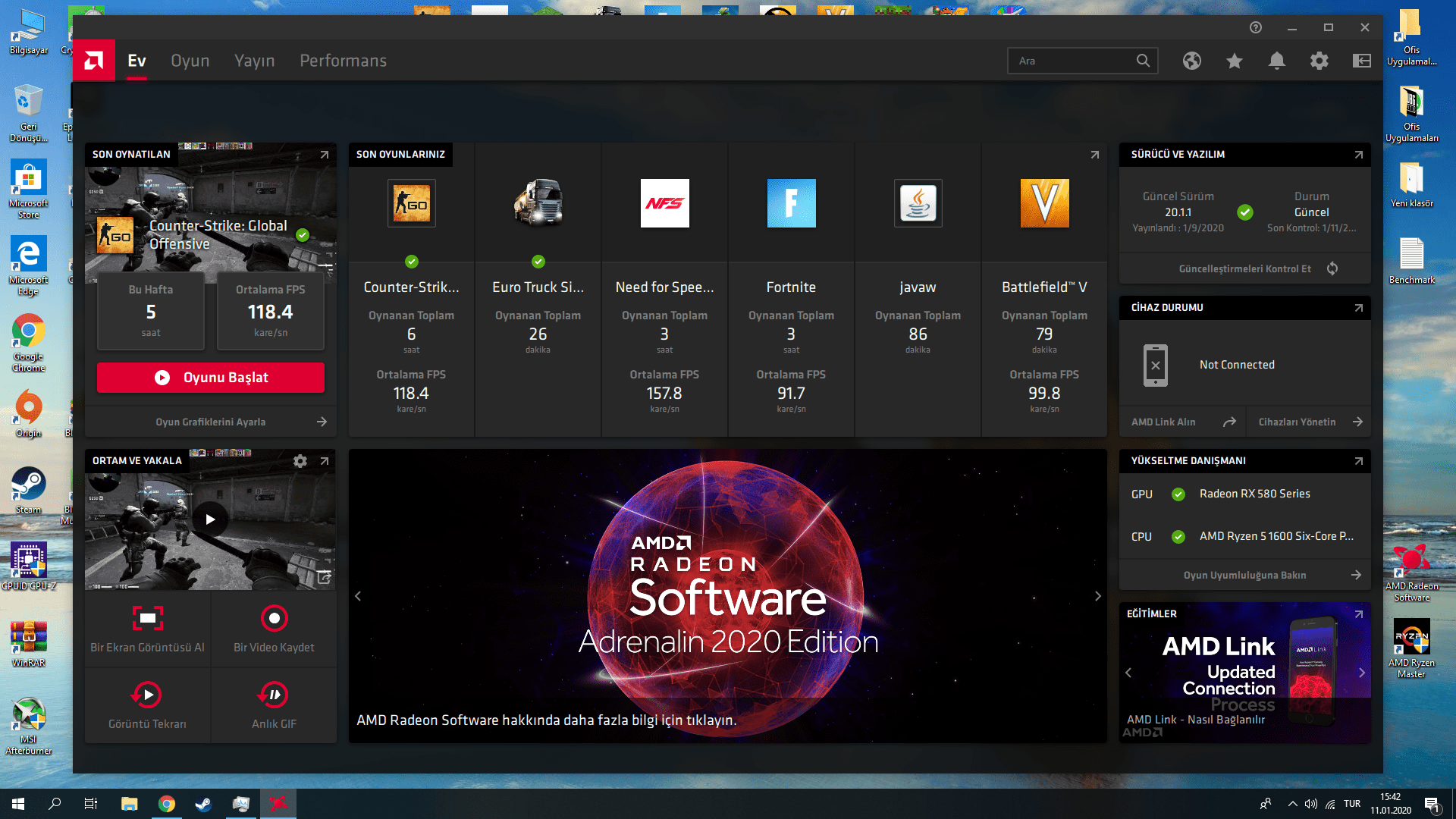Viewport: 1456px width, 819px height.
Task: Open favorites star icon in header
Action: click(1234, 61)
